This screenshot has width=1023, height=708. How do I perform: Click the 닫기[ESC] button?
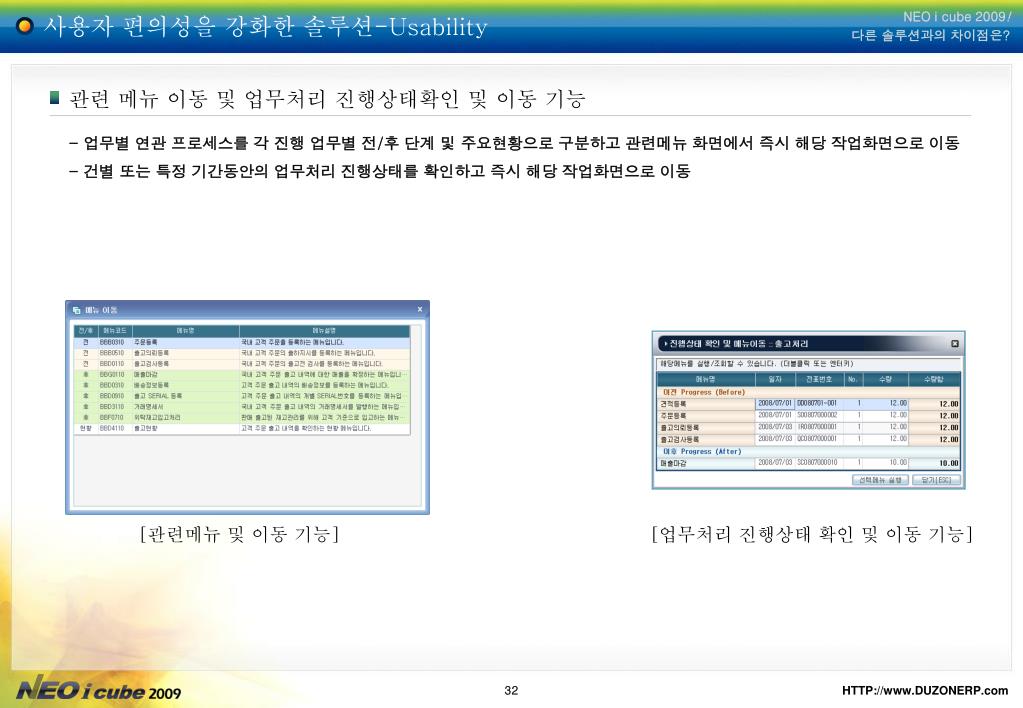(936, 480)
